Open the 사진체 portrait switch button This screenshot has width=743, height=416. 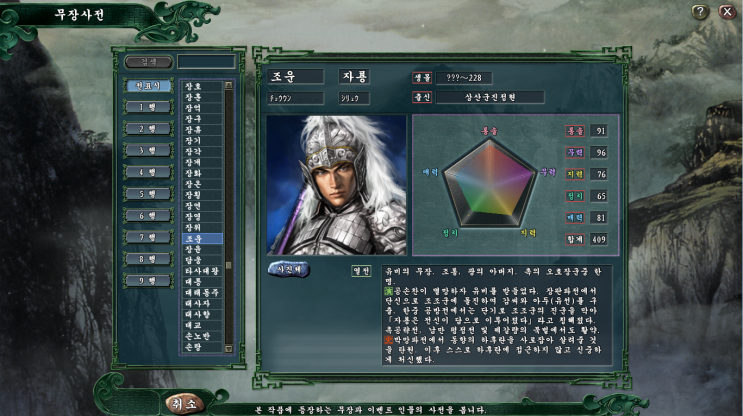point(289,270)
